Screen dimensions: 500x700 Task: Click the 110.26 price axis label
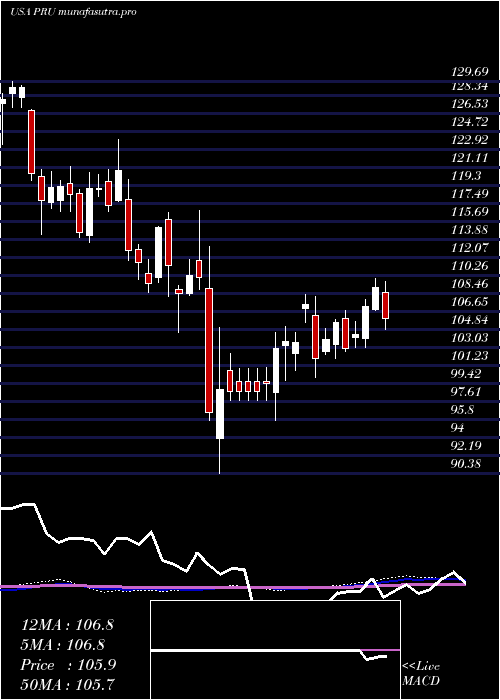point(469,266)
